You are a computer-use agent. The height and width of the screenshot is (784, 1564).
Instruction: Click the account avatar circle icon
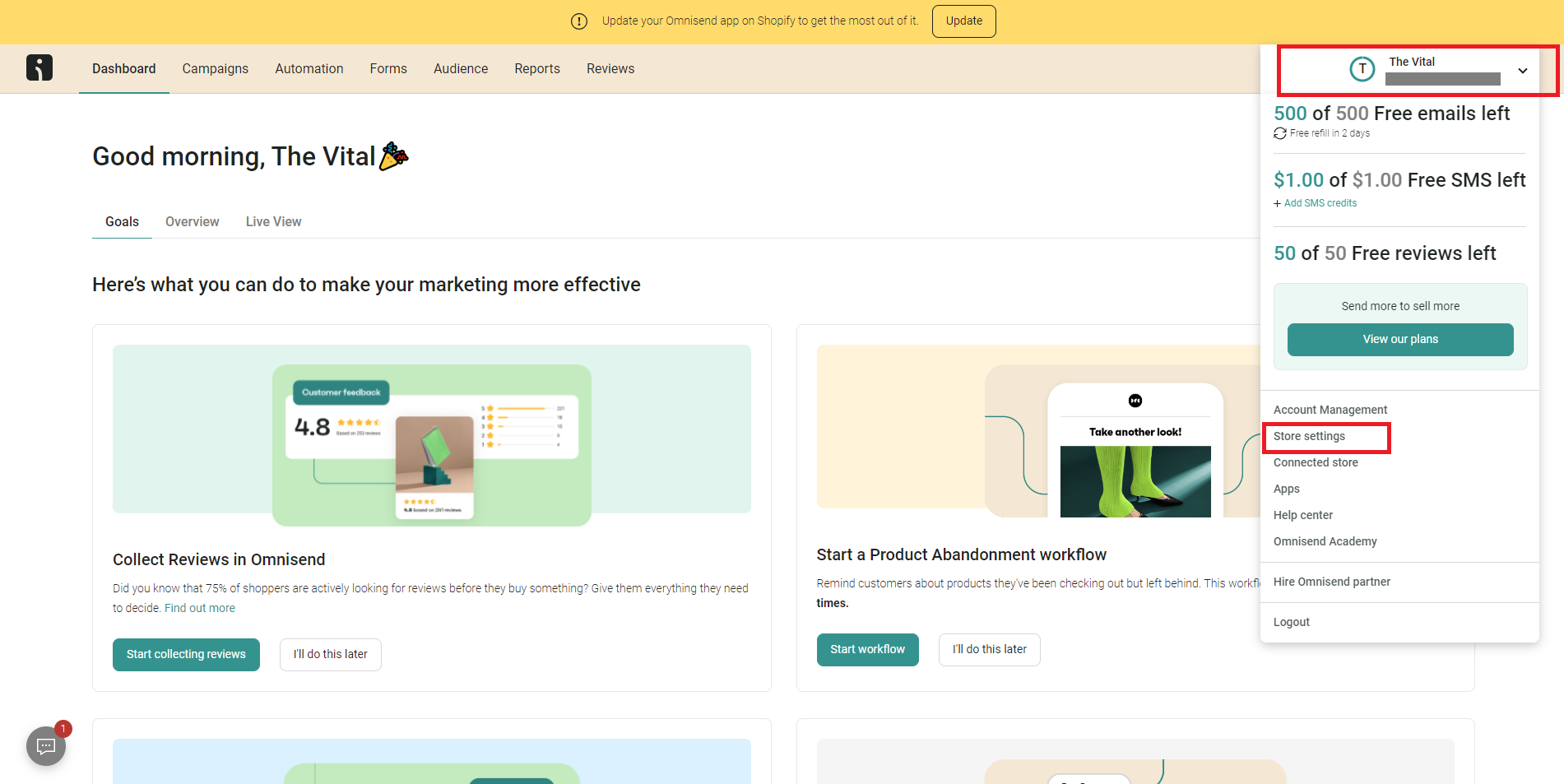[x=1362, y=69]
